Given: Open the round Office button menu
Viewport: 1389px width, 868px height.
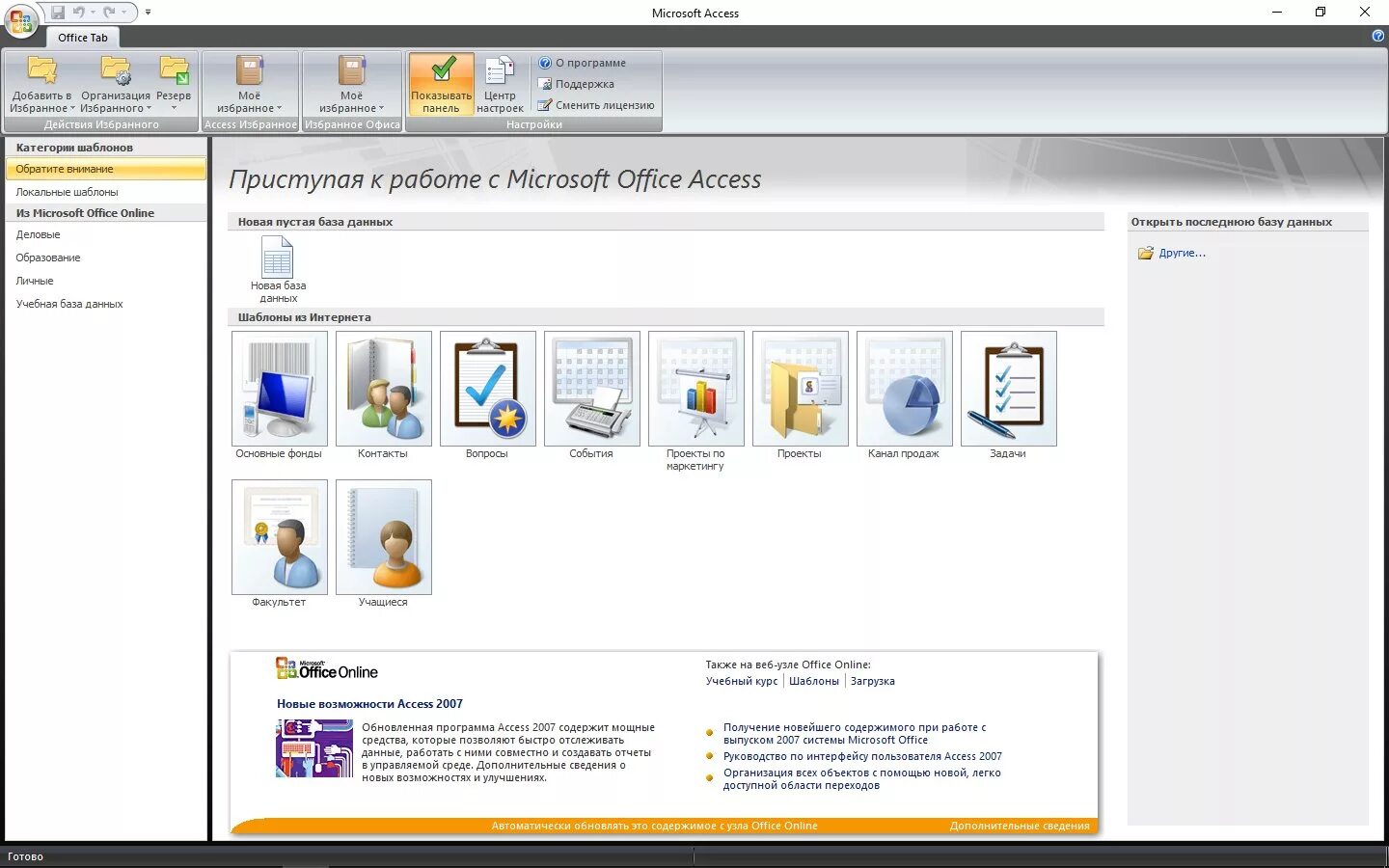Looking at the screenshot, I should 21,21.
